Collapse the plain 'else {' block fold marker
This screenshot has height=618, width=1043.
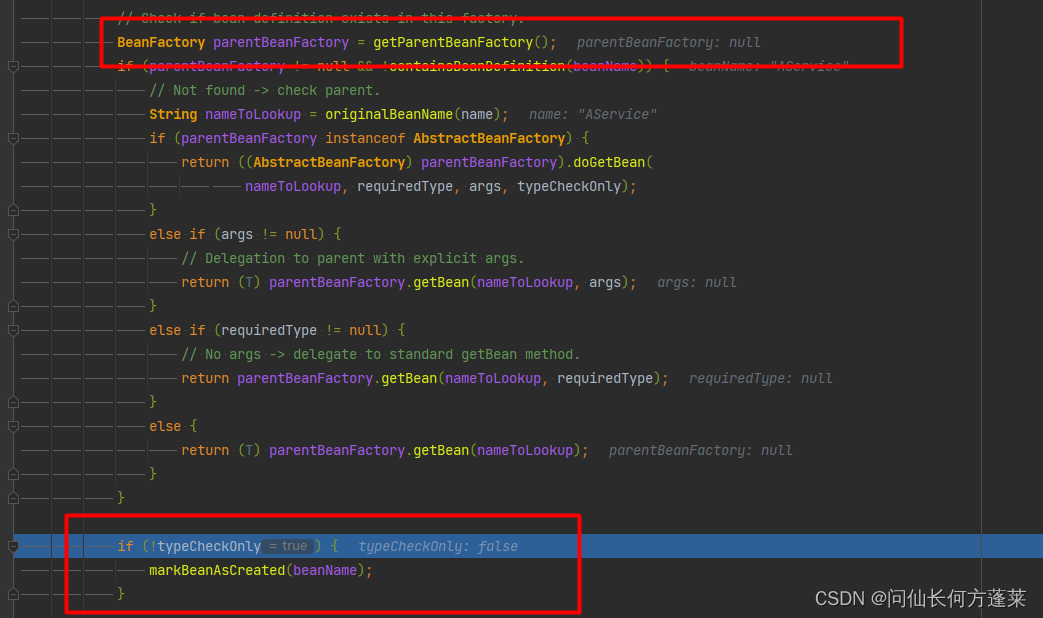pos(13,426)
